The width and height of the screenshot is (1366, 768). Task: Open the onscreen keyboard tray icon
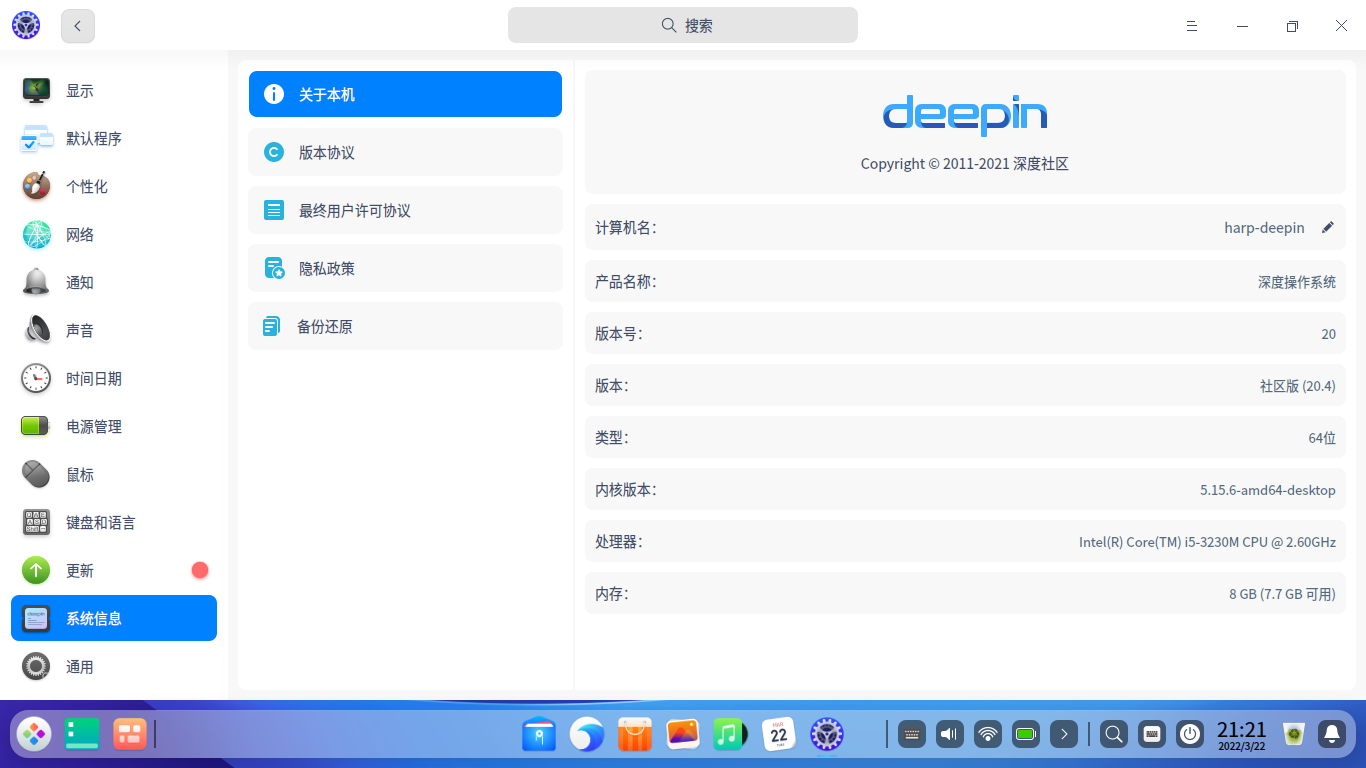(911, 734)
